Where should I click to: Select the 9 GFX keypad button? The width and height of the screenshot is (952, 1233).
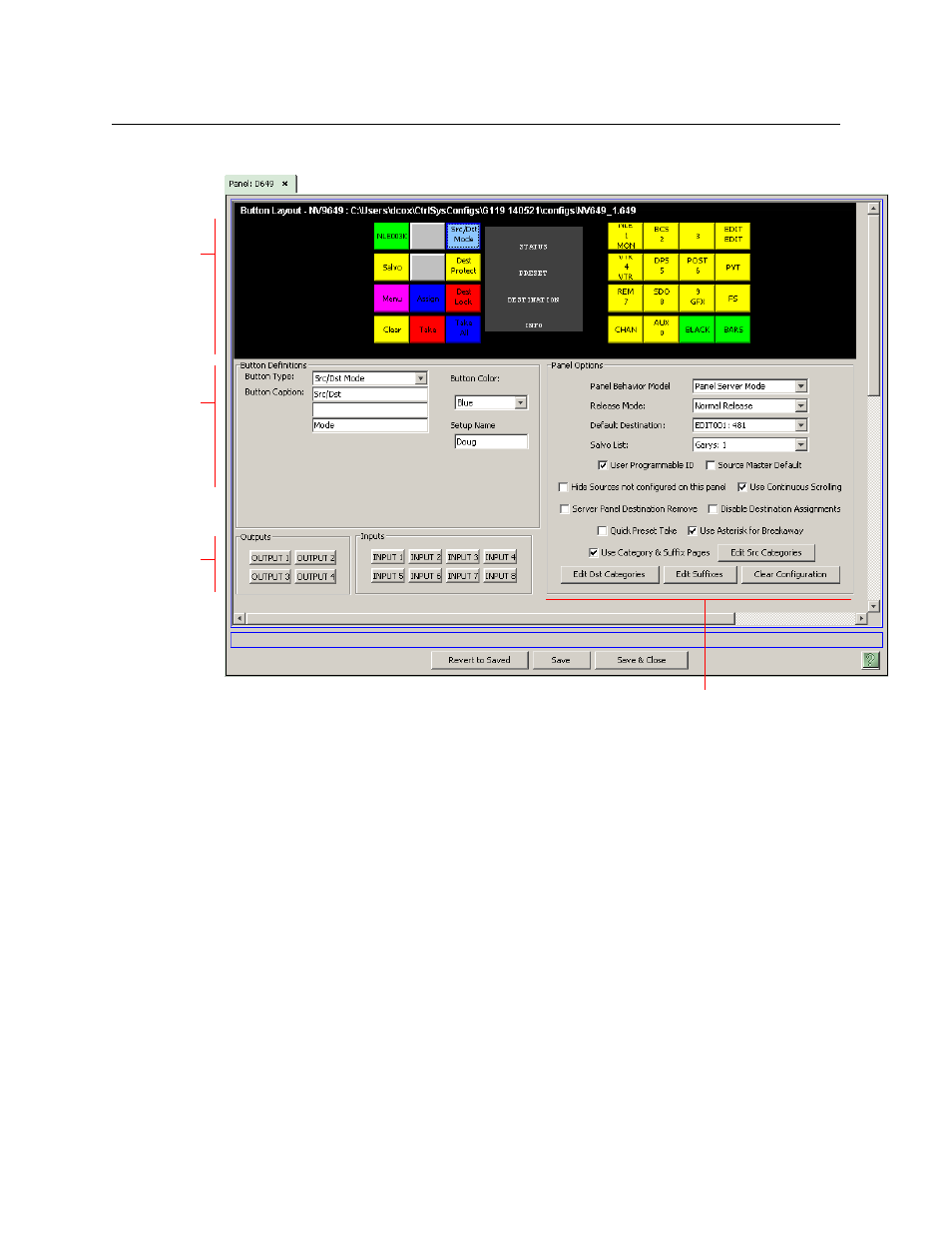point(698,298)
